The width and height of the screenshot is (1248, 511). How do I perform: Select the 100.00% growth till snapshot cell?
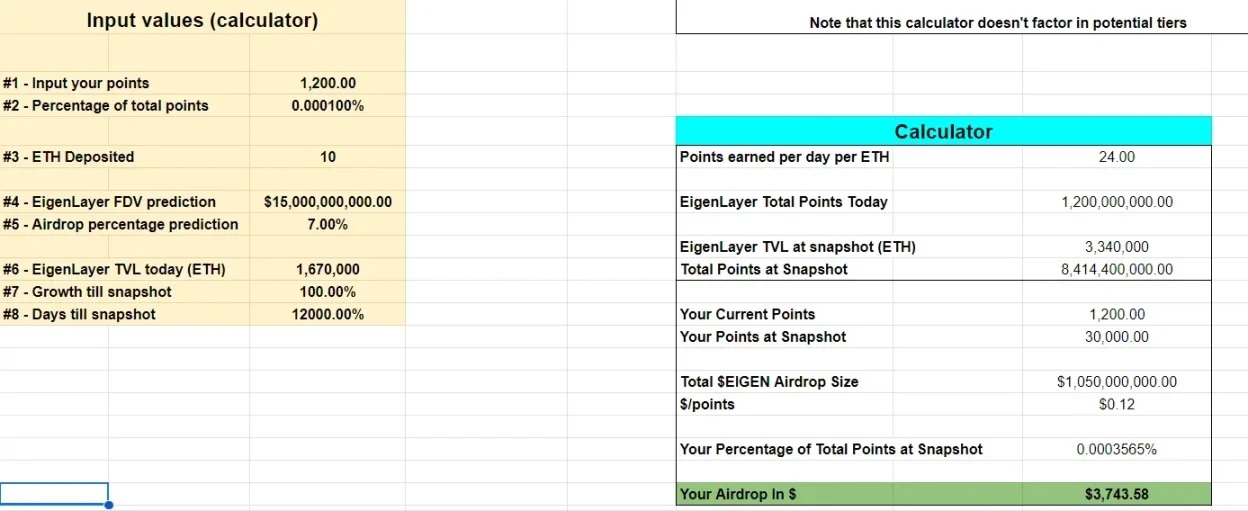327,292
